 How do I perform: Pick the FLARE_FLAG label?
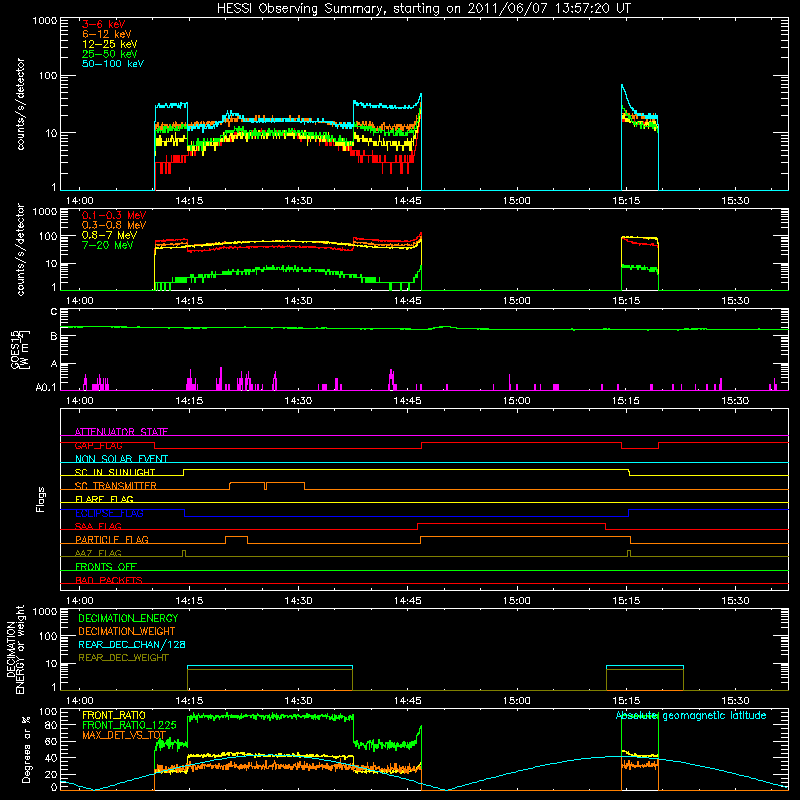(104, 499)
